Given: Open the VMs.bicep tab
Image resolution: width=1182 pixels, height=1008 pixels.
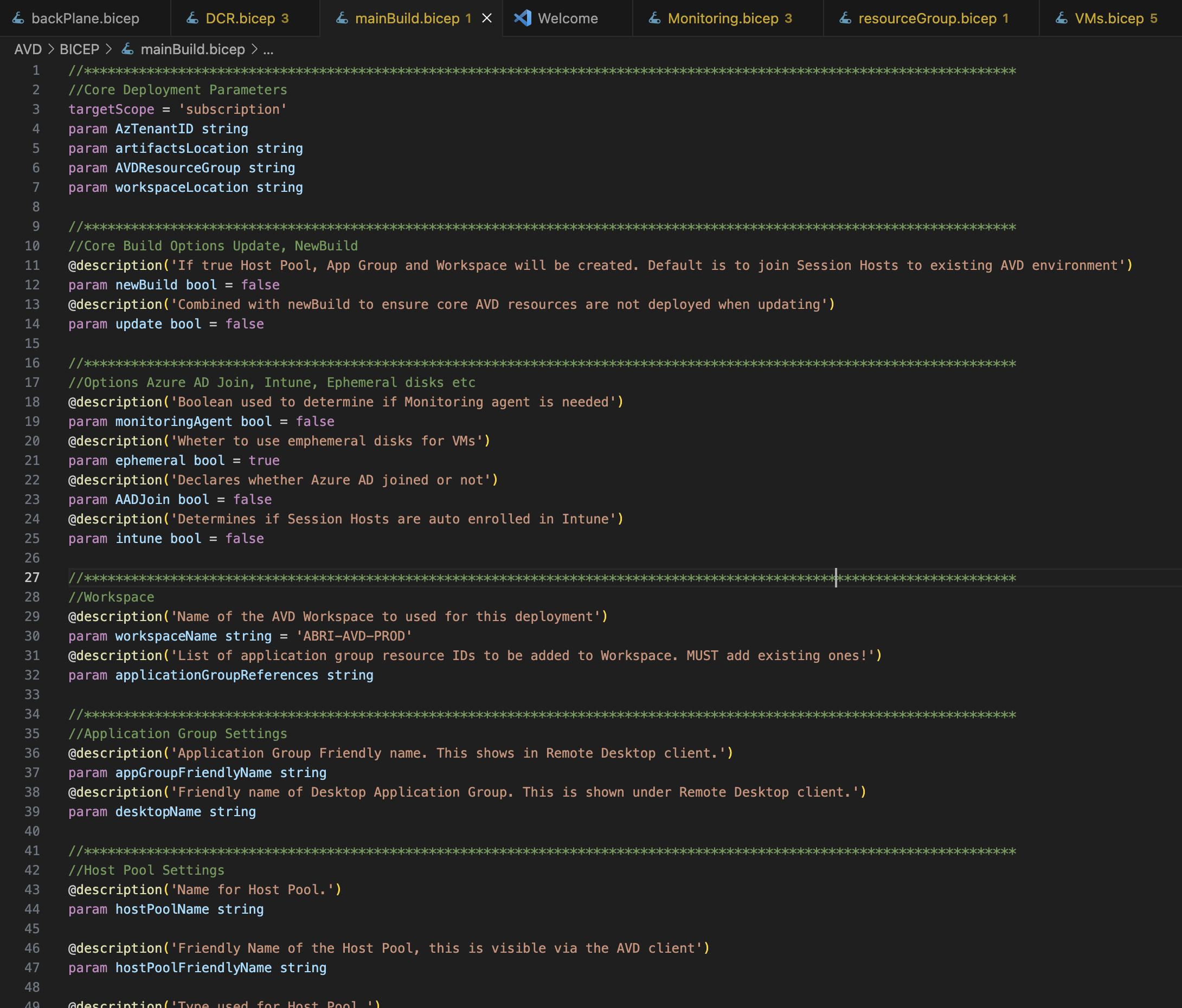Looking at the screenshot, I should [1109, 18].
